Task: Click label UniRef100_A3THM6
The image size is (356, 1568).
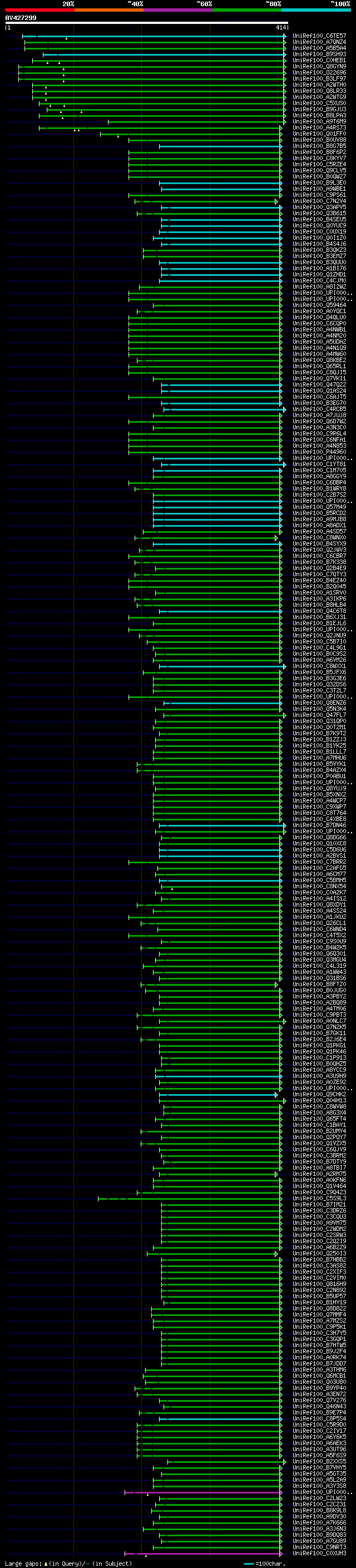Action: [319, 1369]
